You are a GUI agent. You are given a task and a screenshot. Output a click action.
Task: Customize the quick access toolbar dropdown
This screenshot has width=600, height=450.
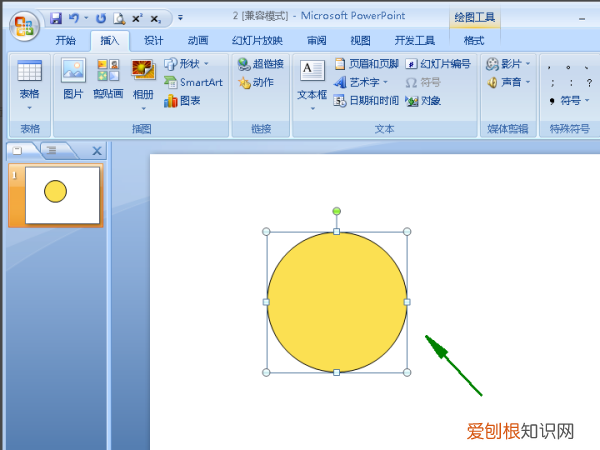click(180, 18)
